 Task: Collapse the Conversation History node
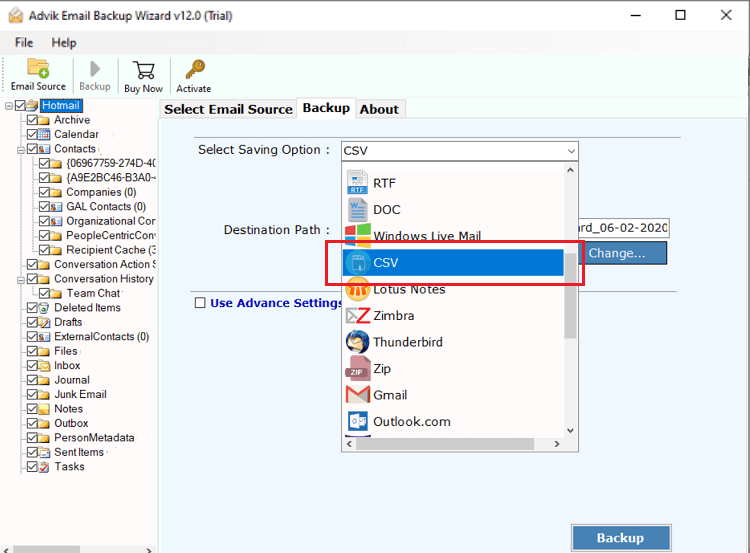[21, 280]
